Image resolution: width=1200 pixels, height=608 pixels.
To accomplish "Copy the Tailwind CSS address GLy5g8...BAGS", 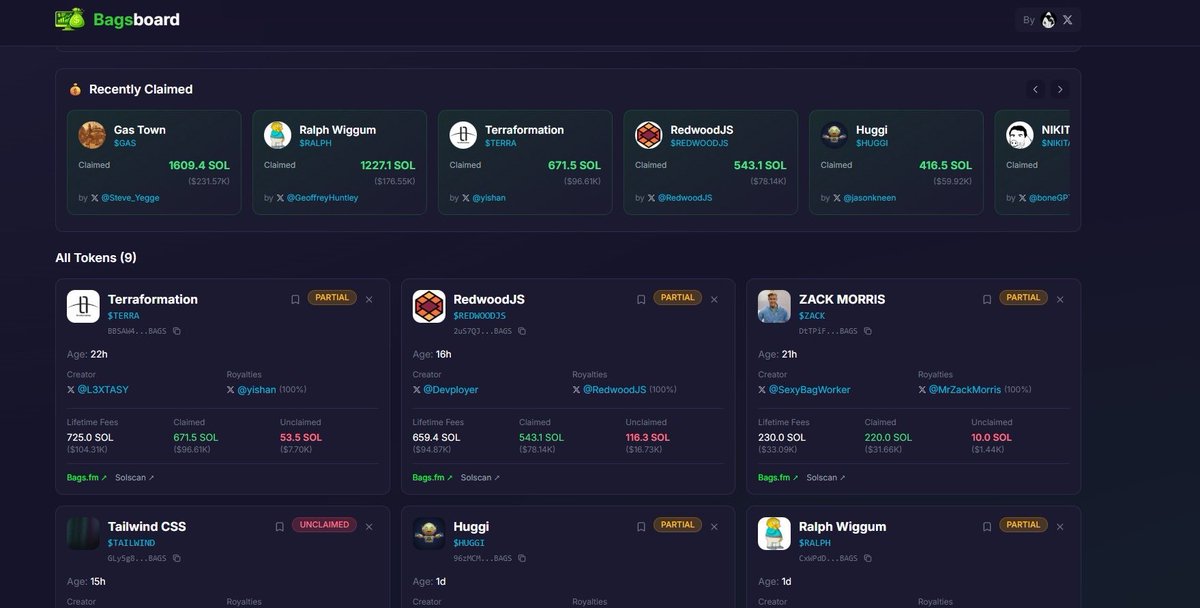I will 177,558.
